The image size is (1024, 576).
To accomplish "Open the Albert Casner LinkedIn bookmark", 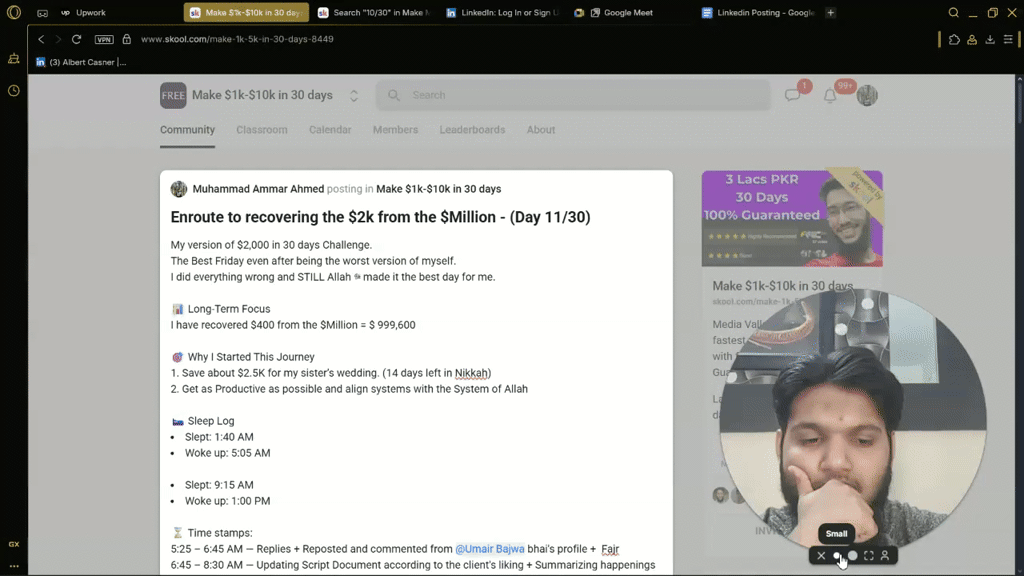I will coord(81,62).
